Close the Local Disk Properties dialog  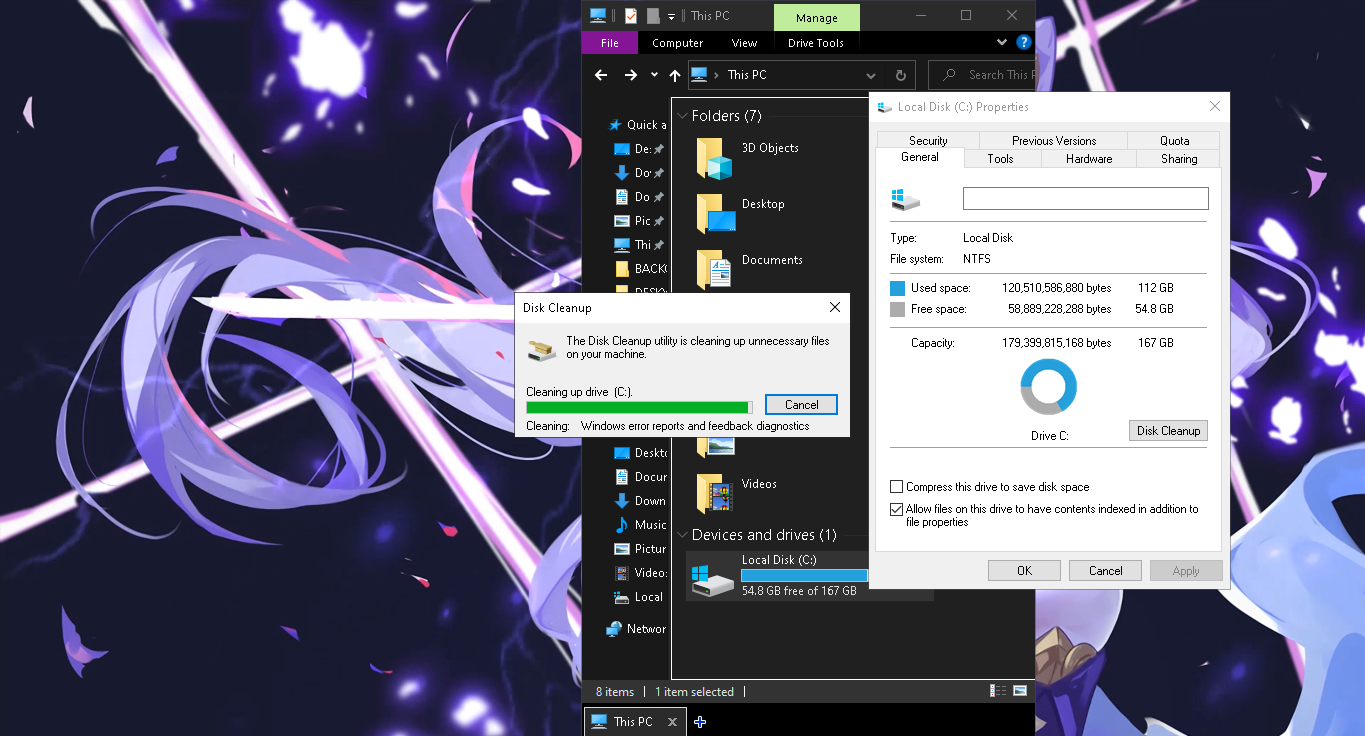(x=1215, y=107)
